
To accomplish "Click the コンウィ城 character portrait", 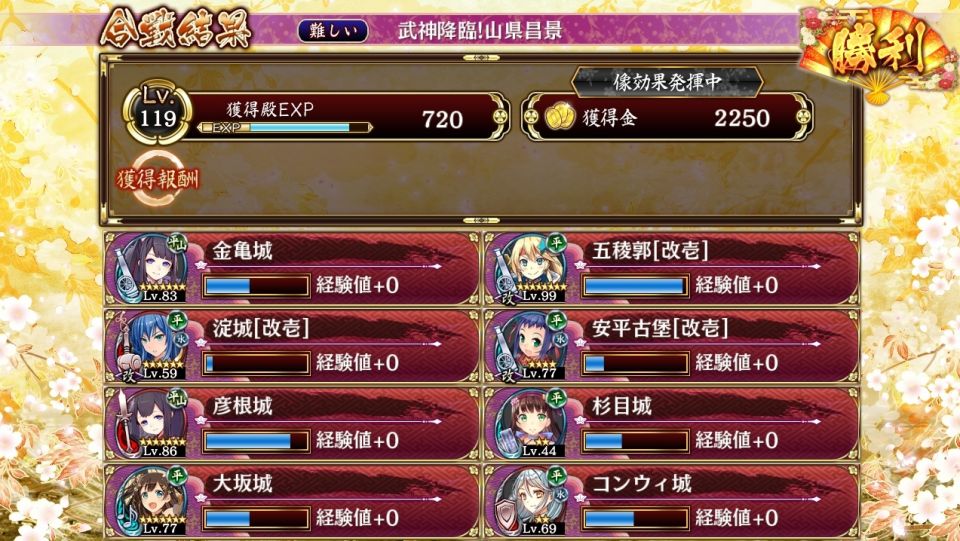I will coord(532,501).
